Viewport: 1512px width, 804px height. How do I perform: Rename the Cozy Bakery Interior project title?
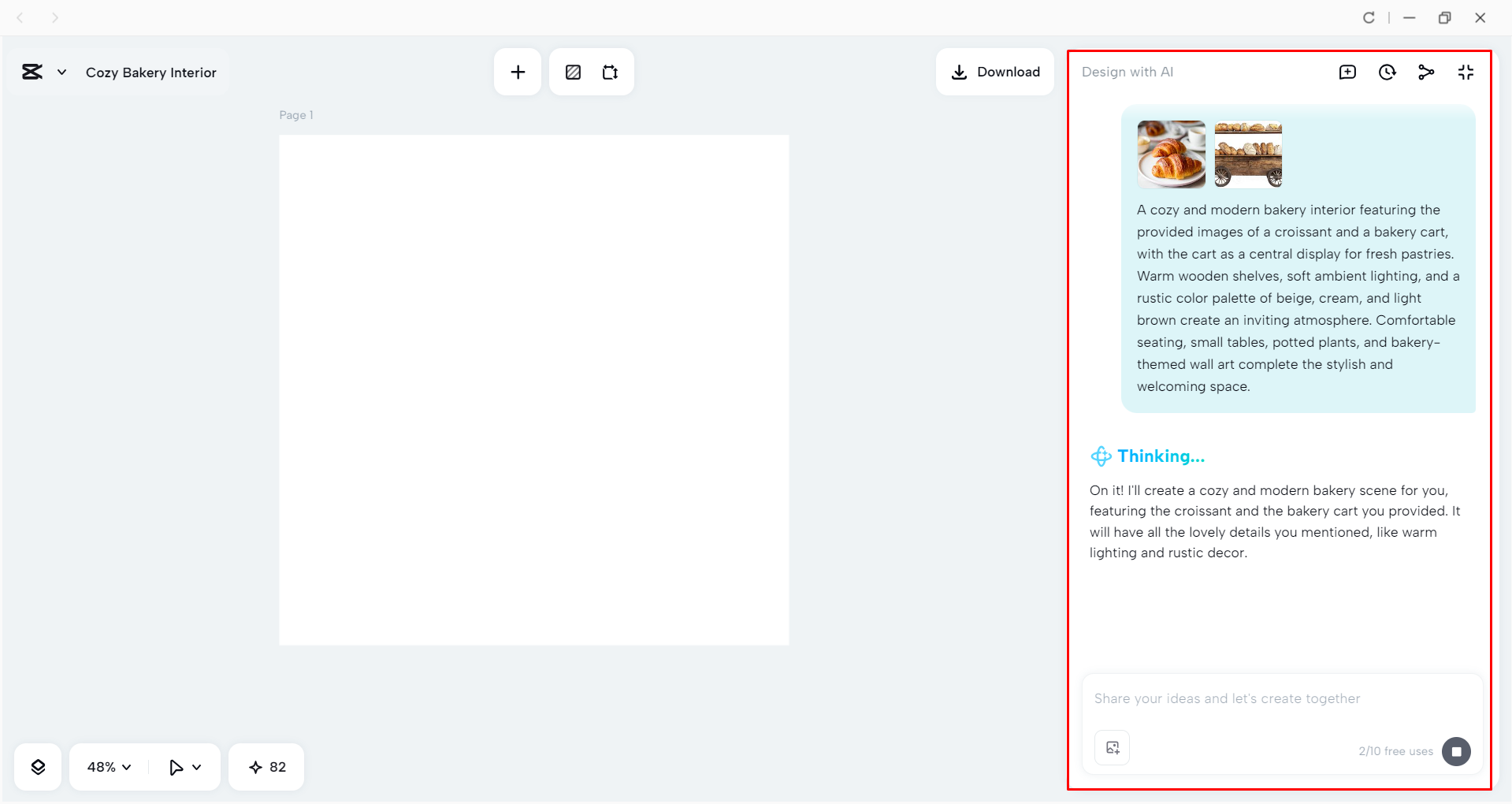click(150, 73)
